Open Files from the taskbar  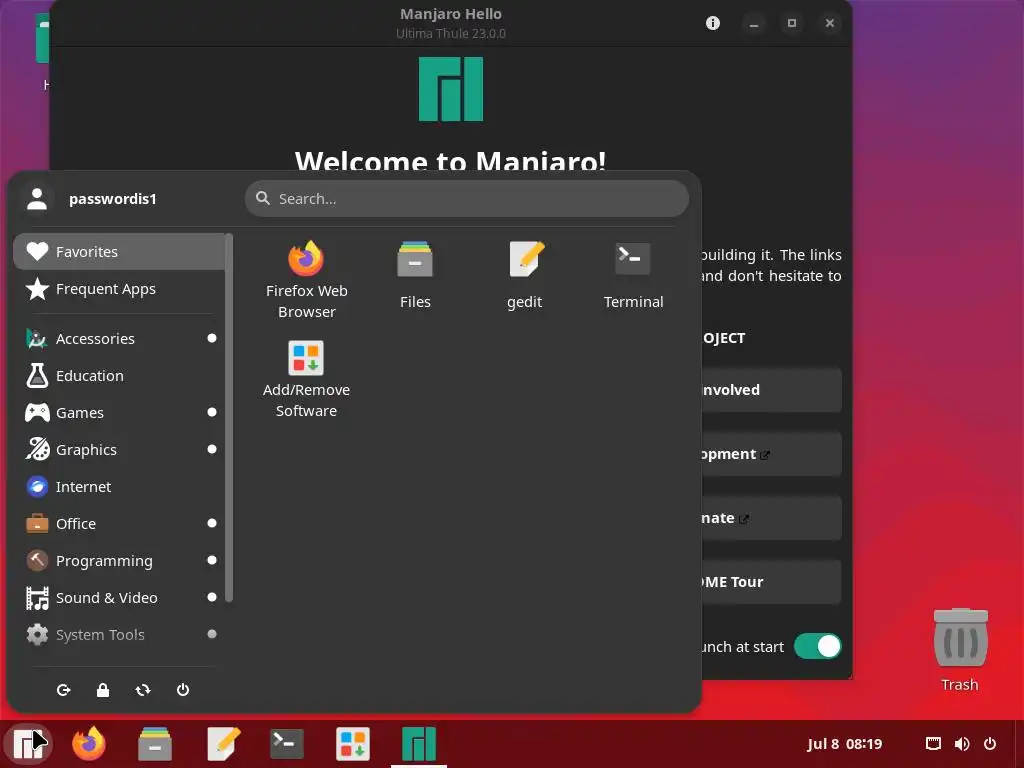click(x=155, y=743)
